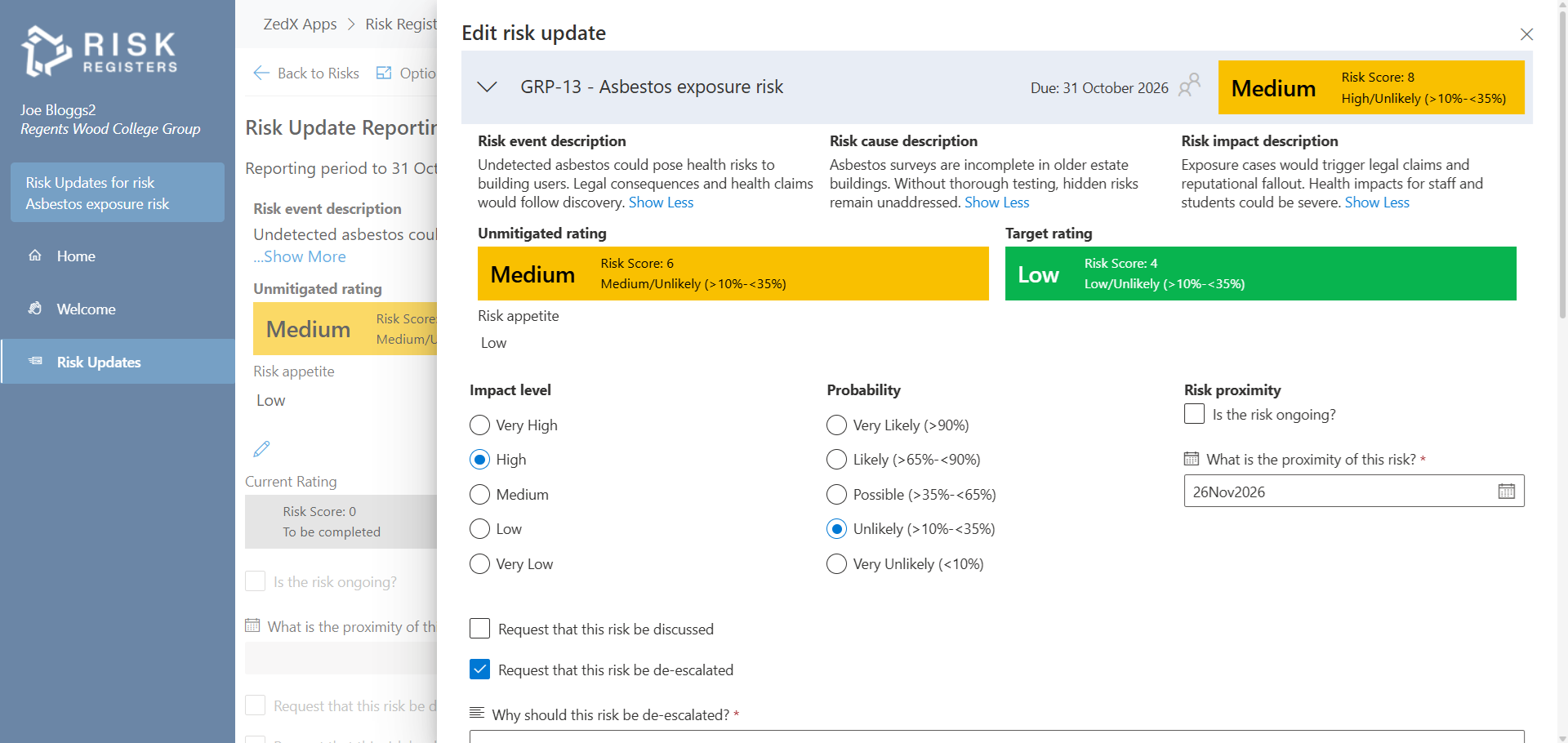
Task: Click the Back to Risks arrow icon
Action: coord(261,73)
